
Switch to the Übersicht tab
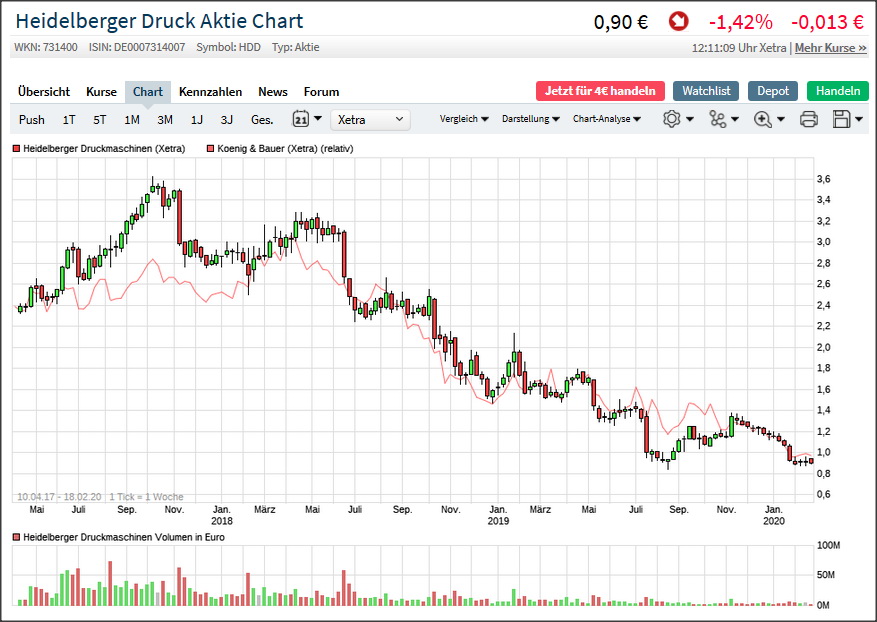click(44, 92)
